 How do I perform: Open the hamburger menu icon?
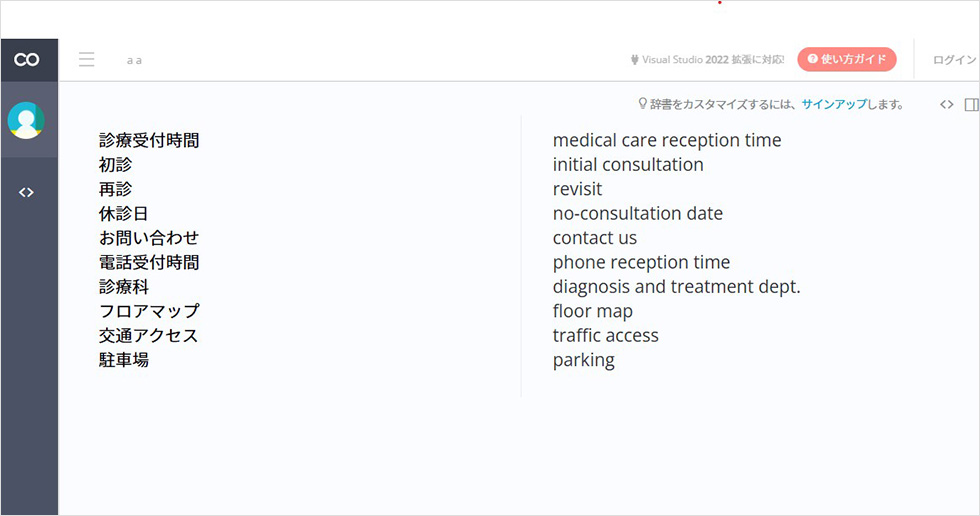[x=87, y=59]
